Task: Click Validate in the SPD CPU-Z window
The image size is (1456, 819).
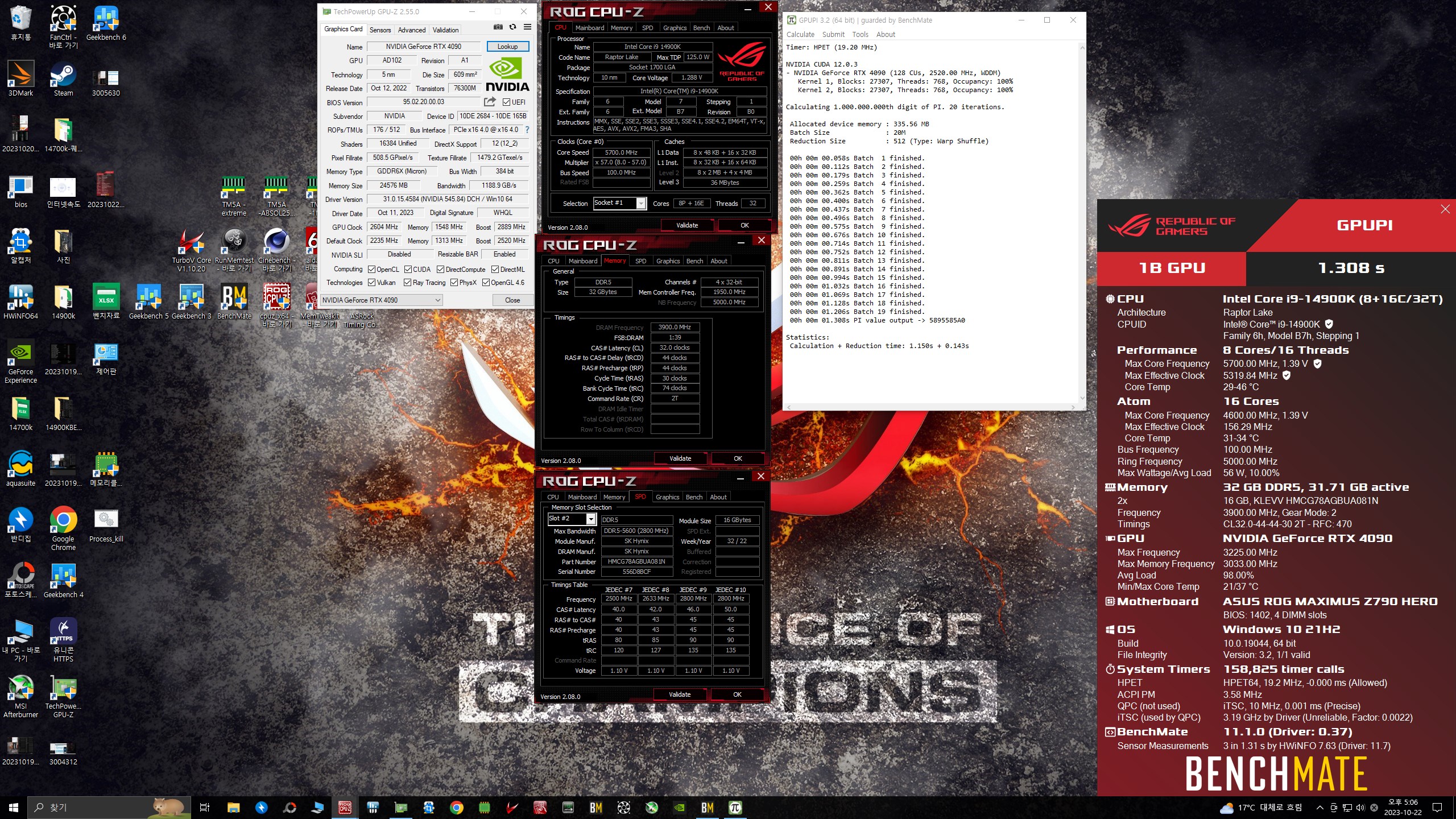Action: point(680,694)
